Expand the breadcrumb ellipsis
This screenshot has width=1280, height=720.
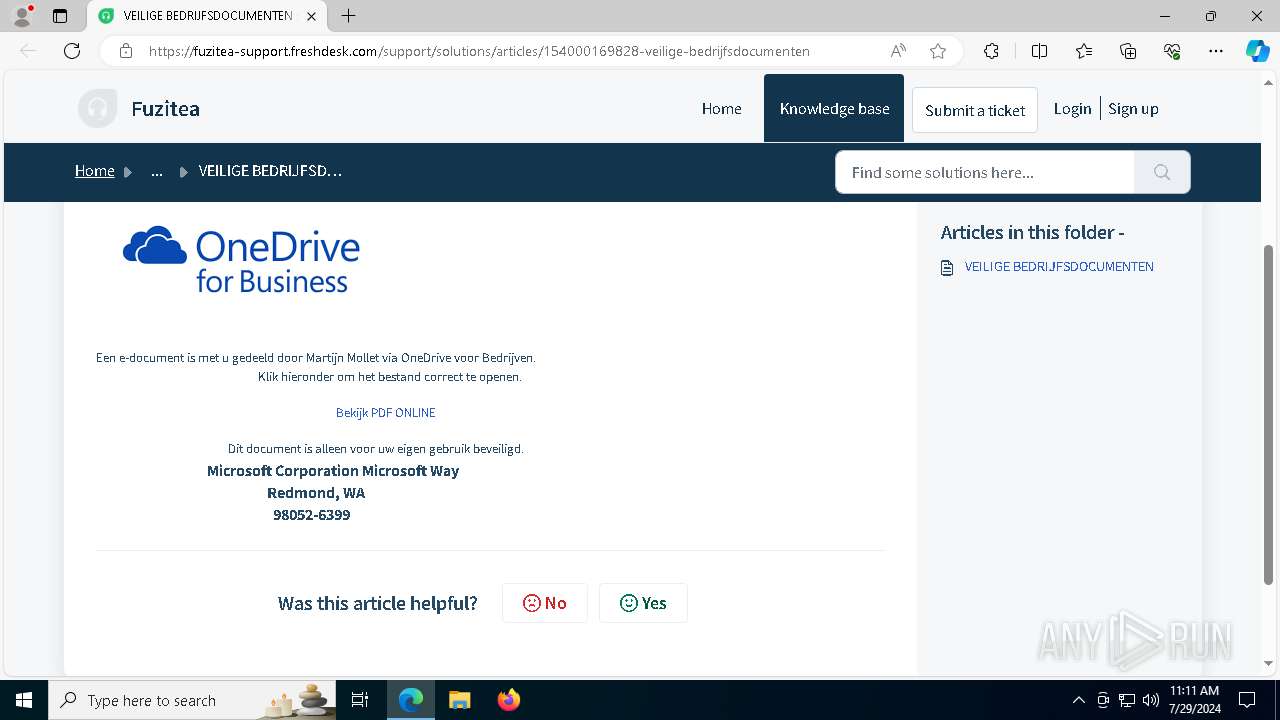click(157, 171)
